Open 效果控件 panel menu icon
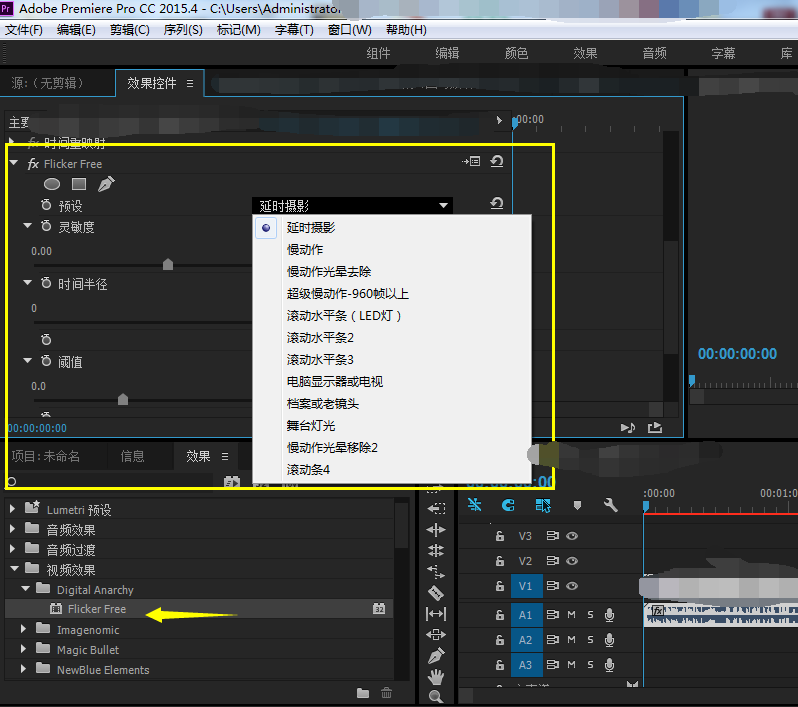 (190, 83)
